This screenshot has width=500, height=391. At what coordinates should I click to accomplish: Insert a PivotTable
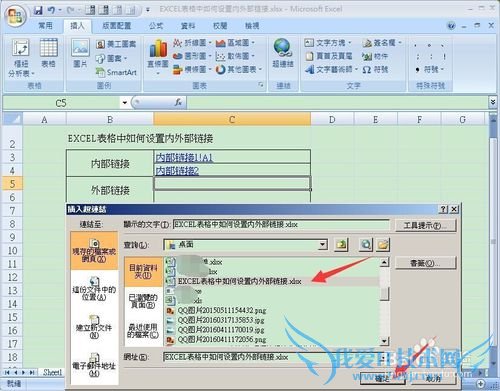(21, 57)
